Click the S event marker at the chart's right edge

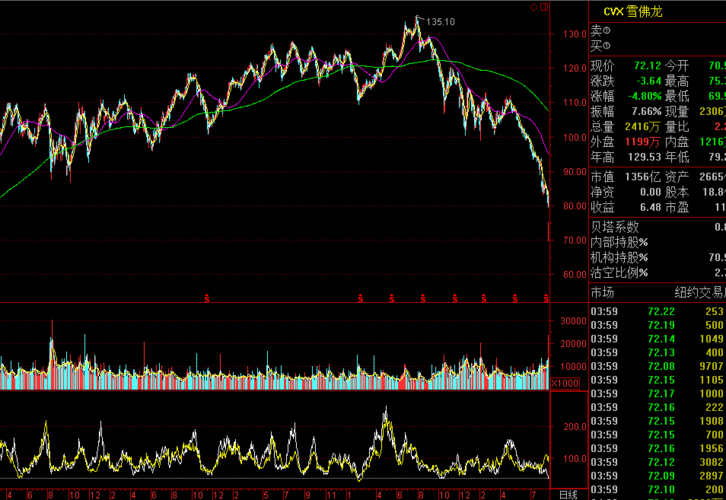tap(546, 299)
